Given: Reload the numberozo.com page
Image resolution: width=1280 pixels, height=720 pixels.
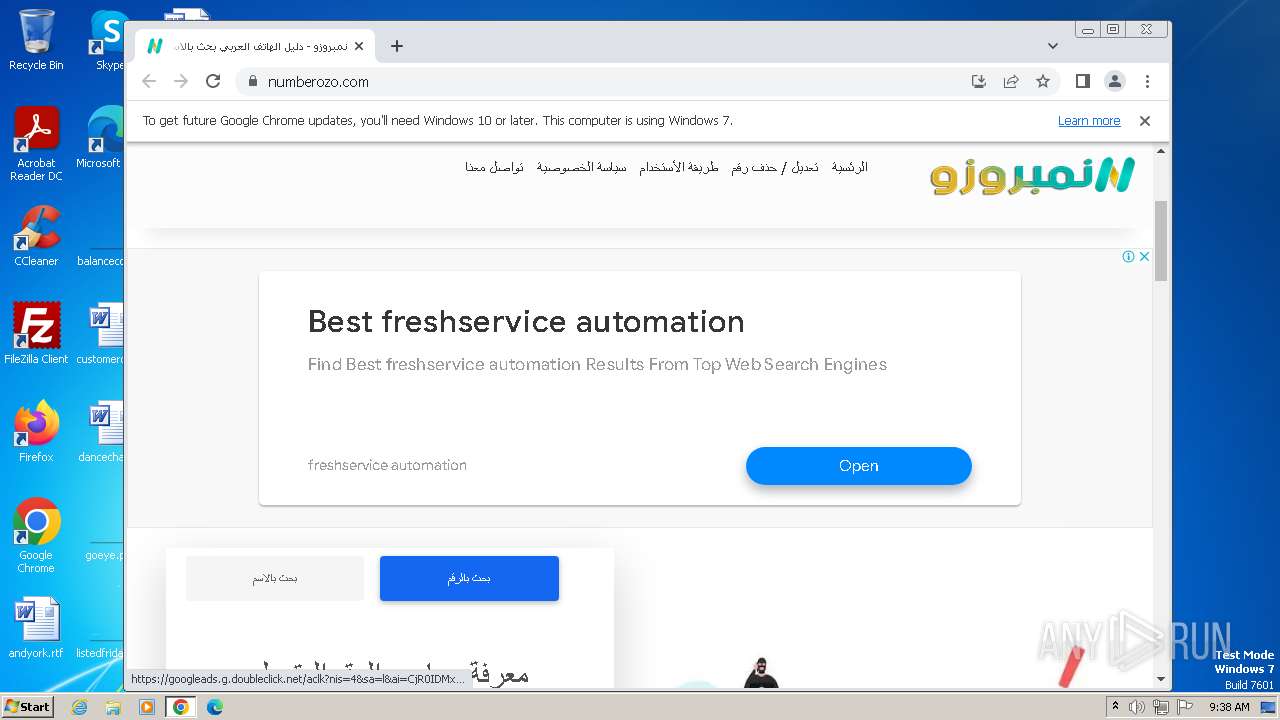Looking at the screenshot, I should 213,82.
